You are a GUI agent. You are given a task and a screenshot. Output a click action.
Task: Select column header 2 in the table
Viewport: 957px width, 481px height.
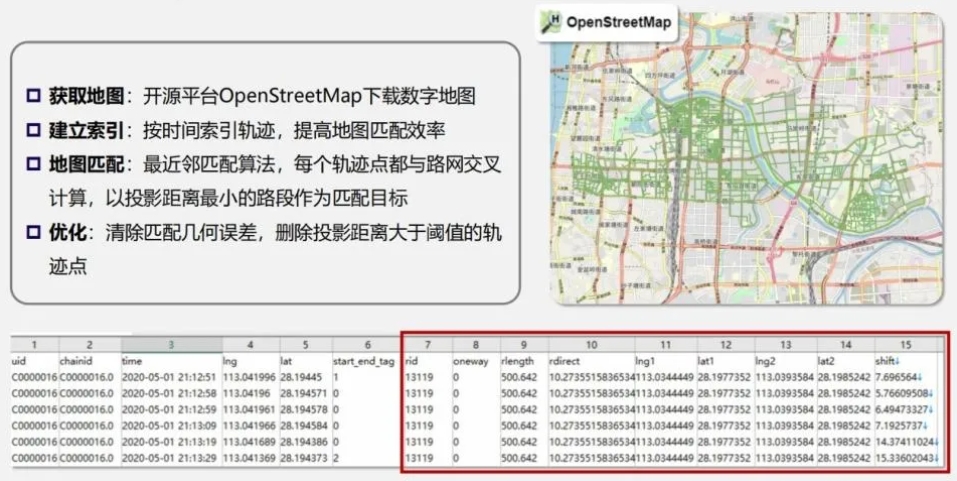(x=90, y=345)
